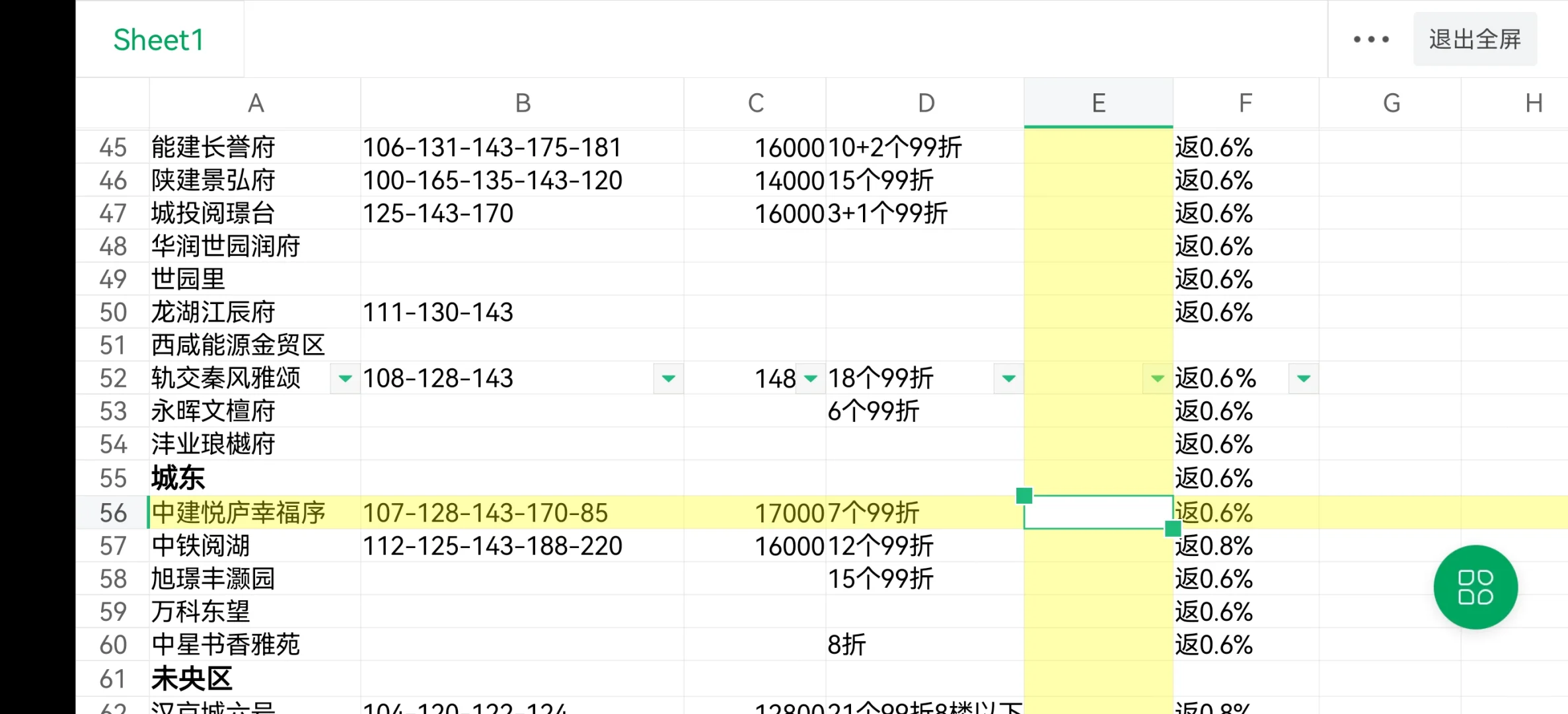This screenshot has width=1568, height=714.
Task: Open the three-dot more options menu
Action: [1371, 40]
